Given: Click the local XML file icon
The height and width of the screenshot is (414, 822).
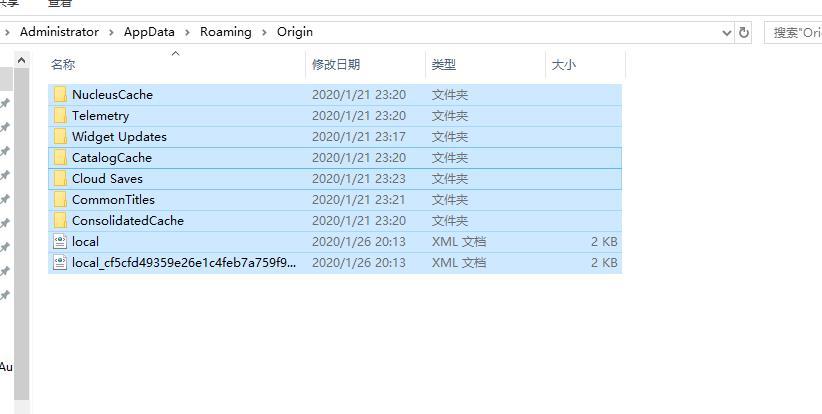Looking at the screenshot, I should (x=60, y=242).
